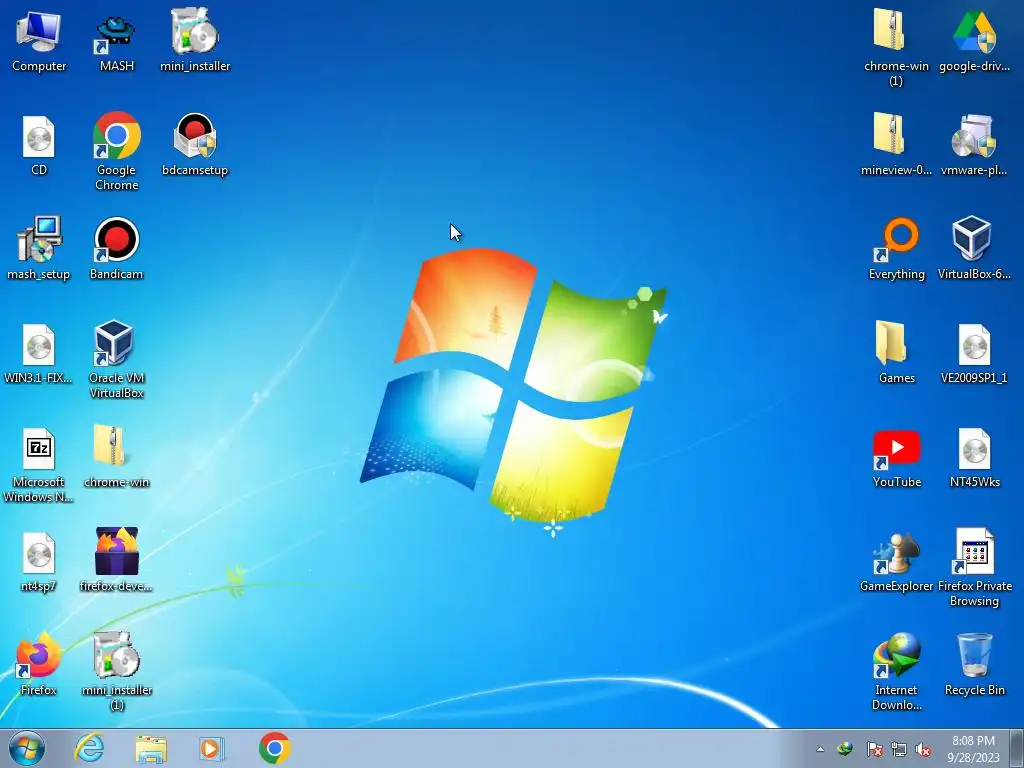Select the CD disc image file
The image size is (1024, 768).
39,146
